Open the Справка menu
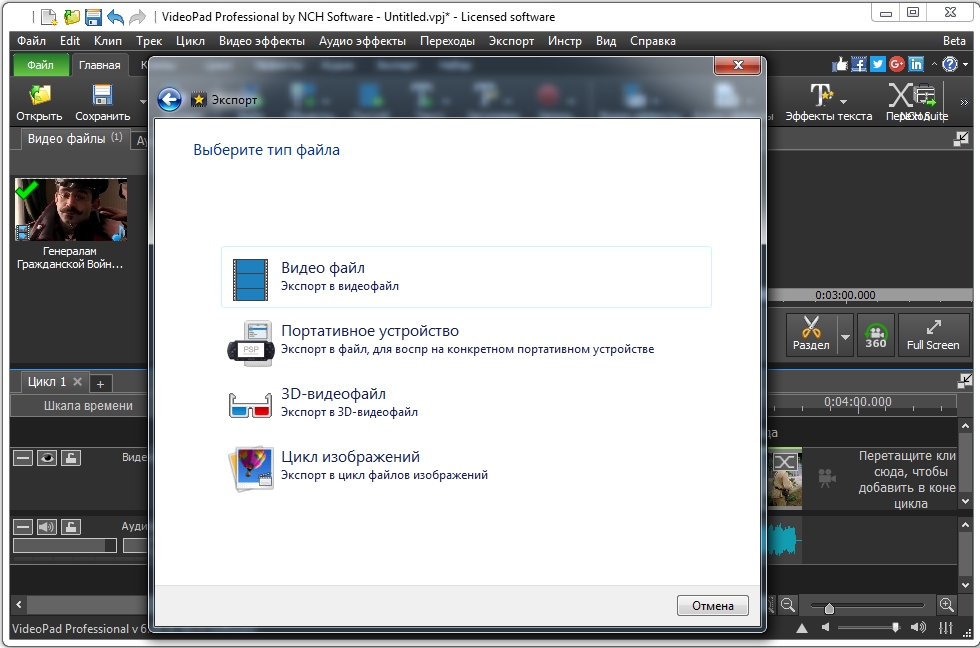The width and height of the screenshot is (980, 648). (x=652, y=41)
